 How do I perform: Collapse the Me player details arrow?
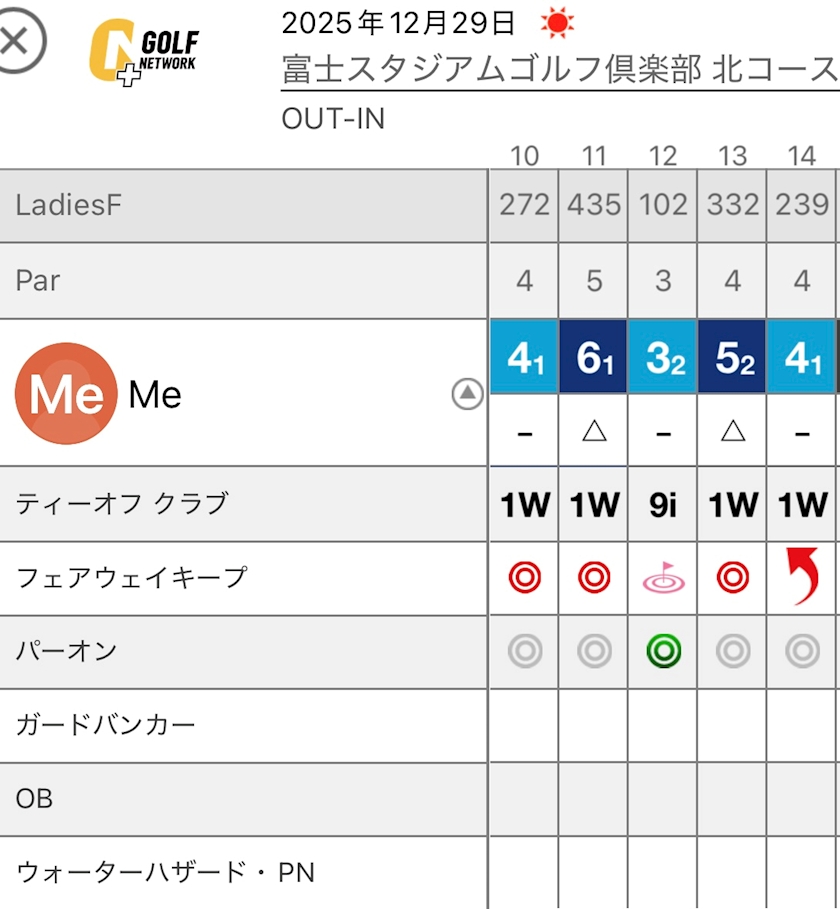pos(467,395)
